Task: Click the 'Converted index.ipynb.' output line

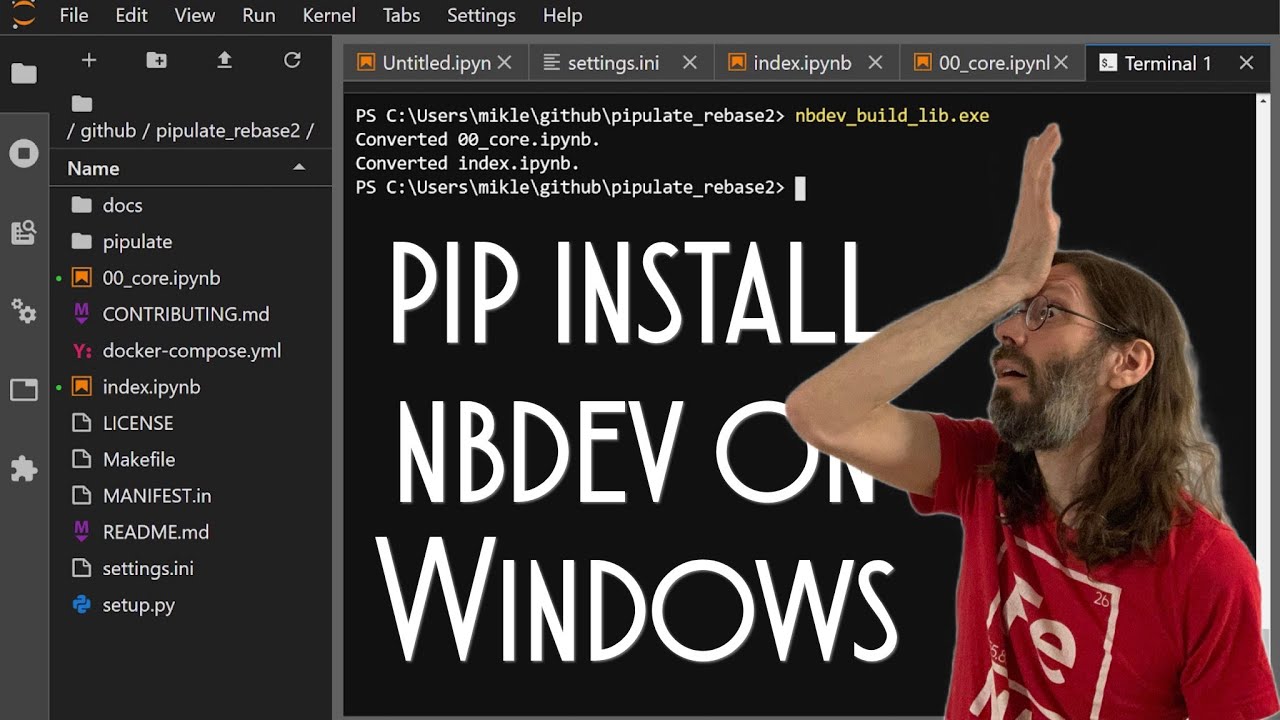Action: point(467,163)
